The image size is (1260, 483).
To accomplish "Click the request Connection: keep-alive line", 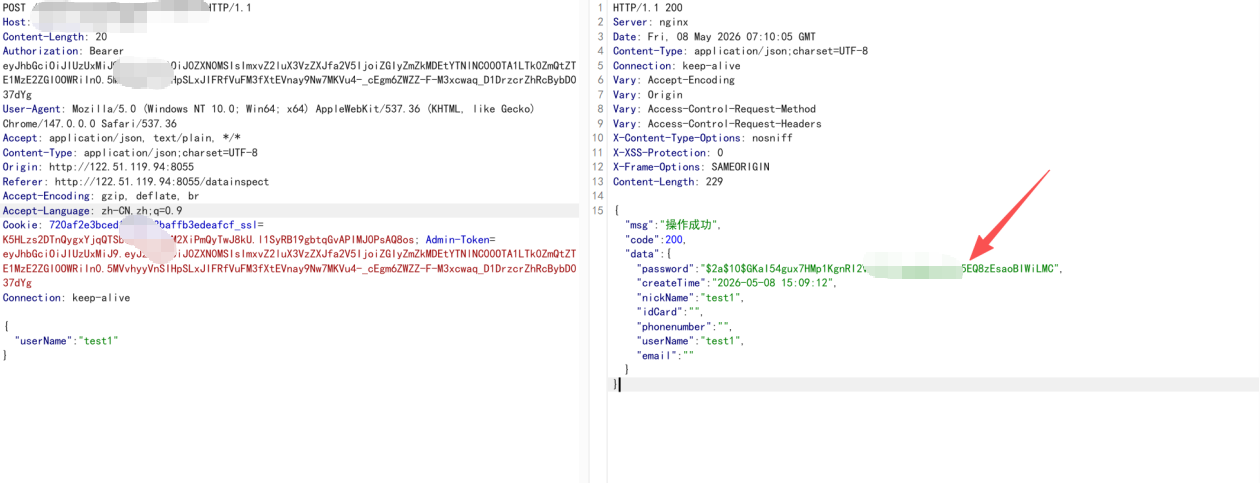I will click(x=66, y=298).
